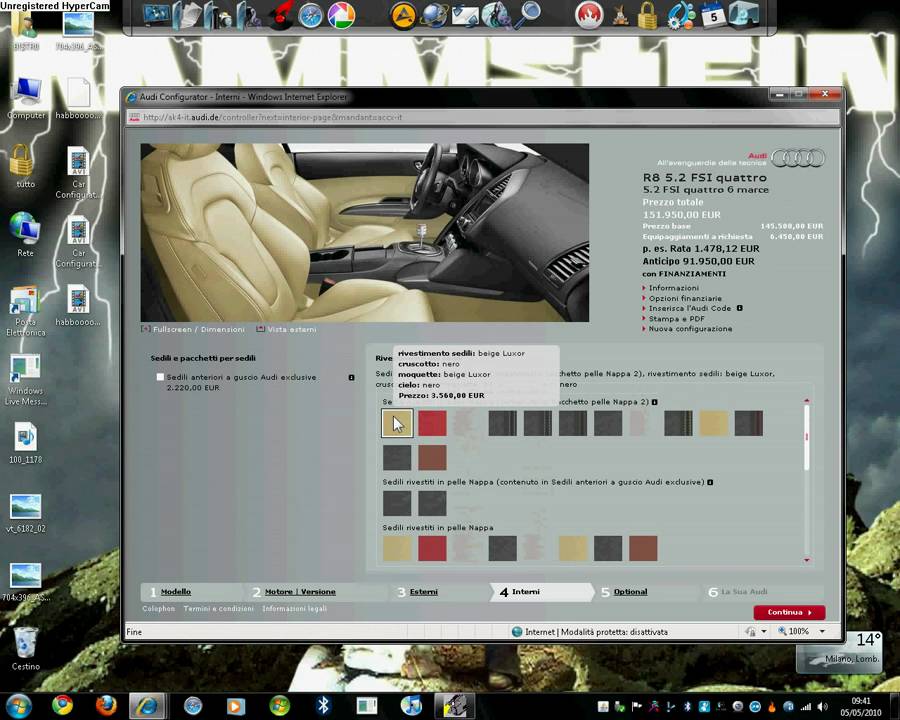Open iTunes from the taskbar

click(411, 705)
